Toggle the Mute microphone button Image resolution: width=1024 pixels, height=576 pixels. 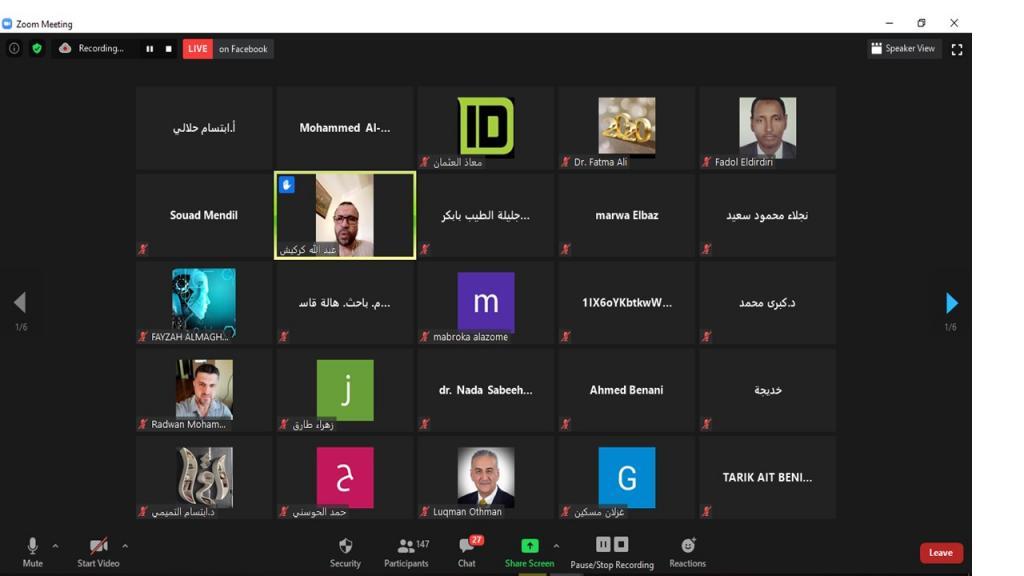click(32, 546)
